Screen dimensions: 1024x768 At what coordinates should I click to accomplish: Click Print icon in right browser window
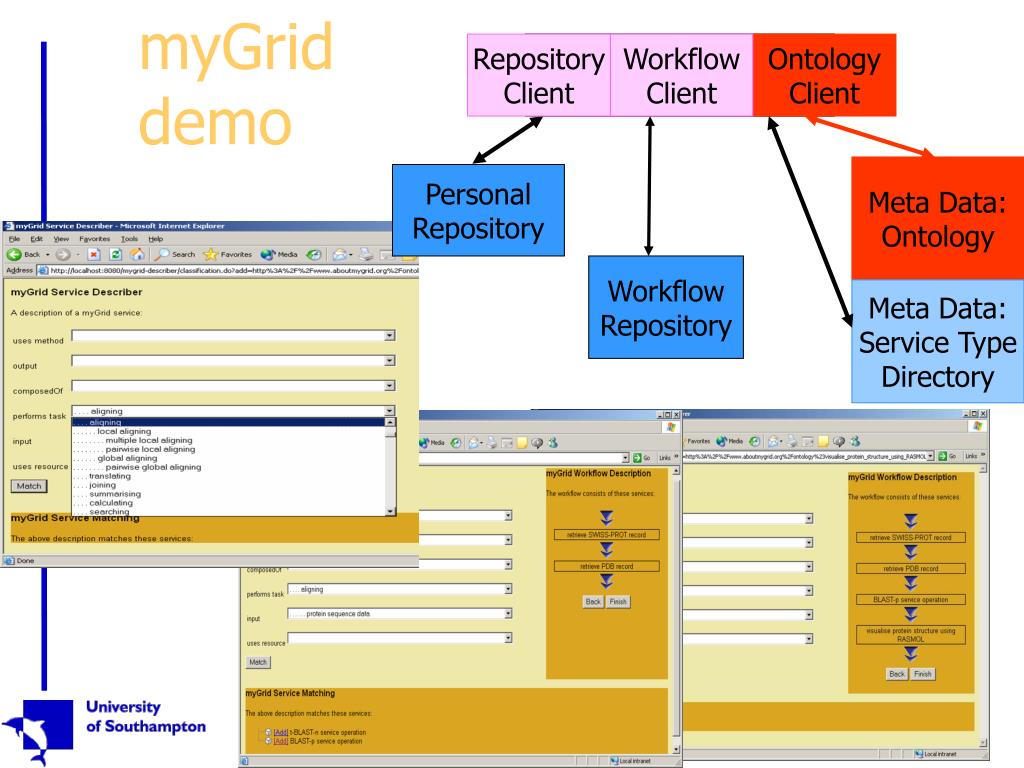pos(792,441)
